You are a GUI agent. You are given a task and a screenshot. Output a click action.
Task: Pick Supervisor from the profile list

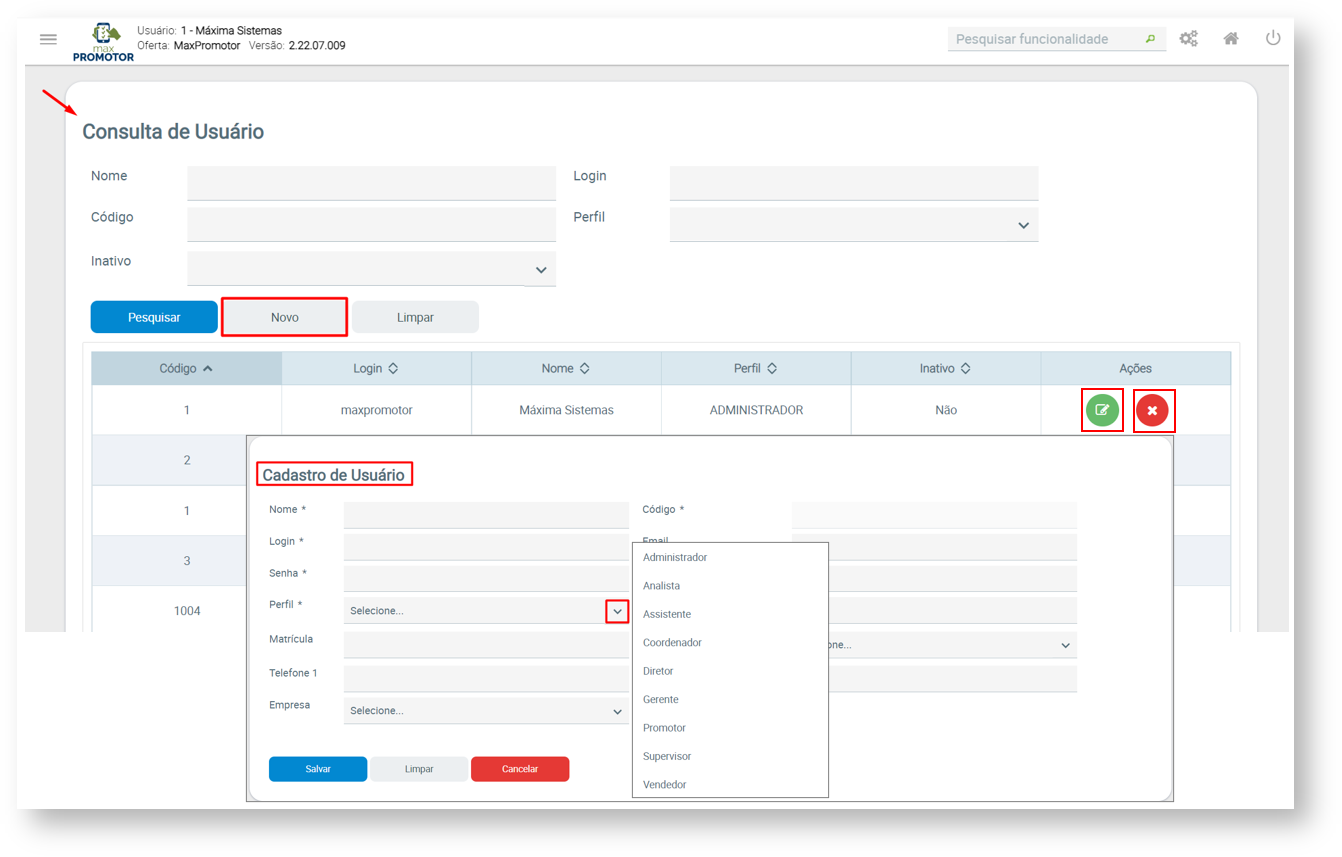tap(667, 757)
